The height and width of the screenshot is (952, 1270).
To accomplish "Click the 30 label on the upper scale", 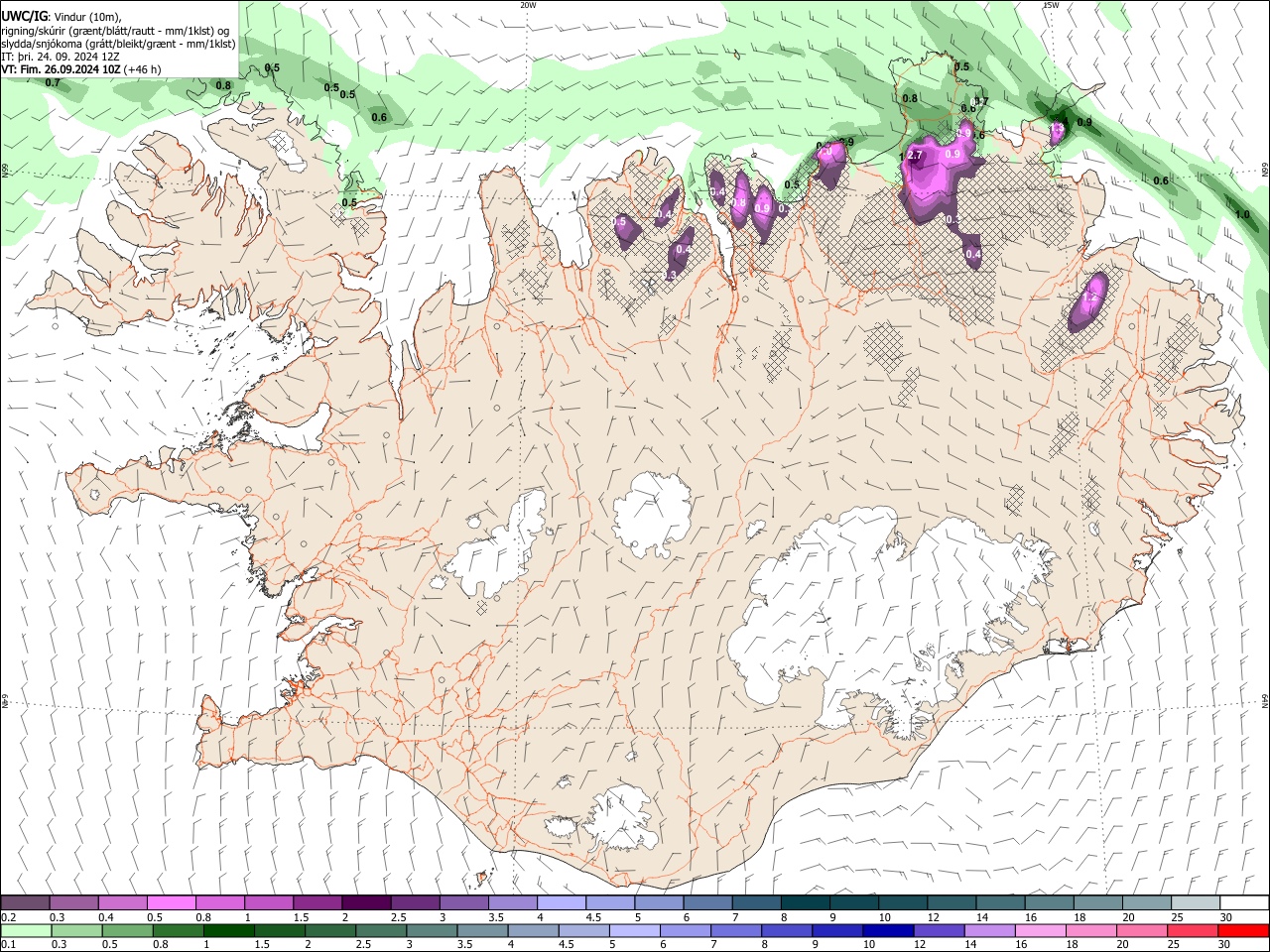I will tap(1225, 917).
